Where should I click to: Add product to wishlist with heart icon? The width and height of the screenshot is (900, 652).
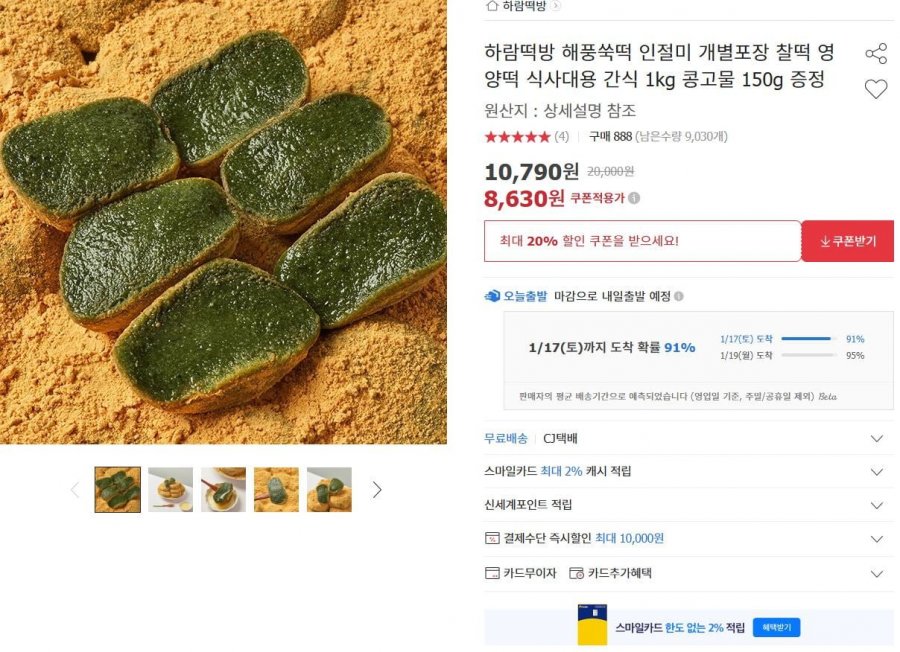pyautogui.click(x=876, y=89)
